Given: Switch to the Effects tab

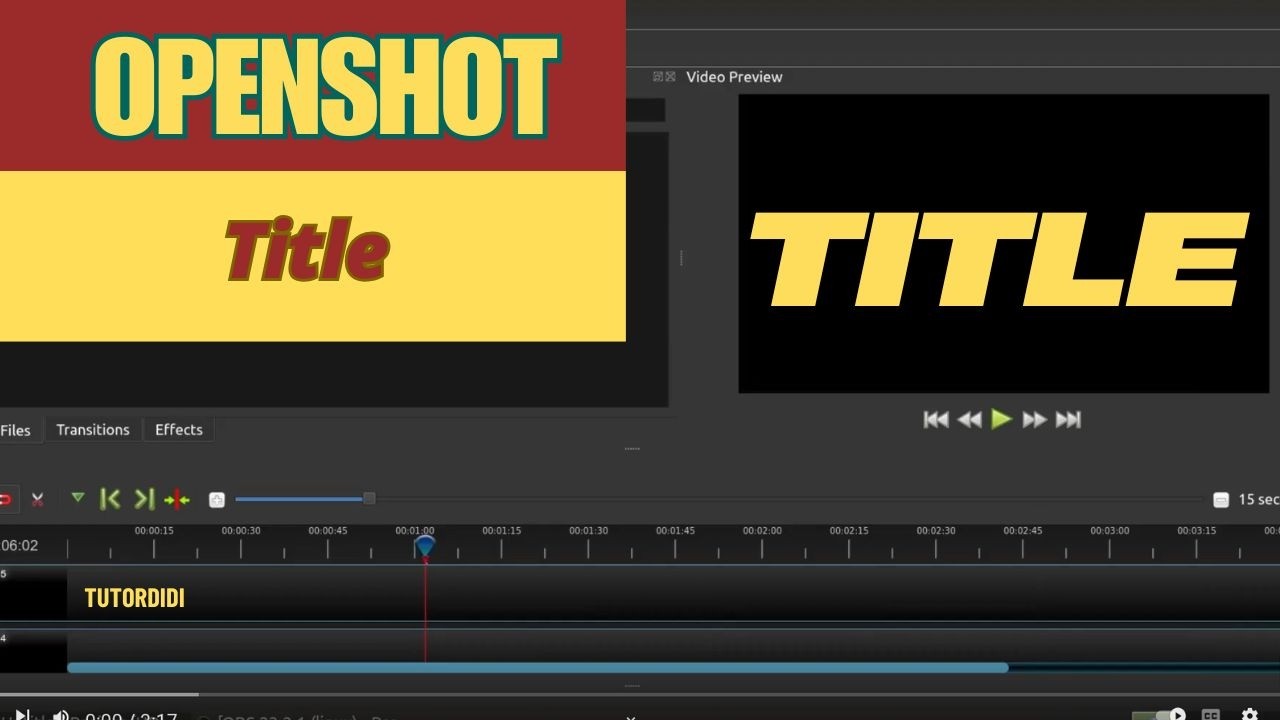Looking at the screenshot, I should pos(179,430).
